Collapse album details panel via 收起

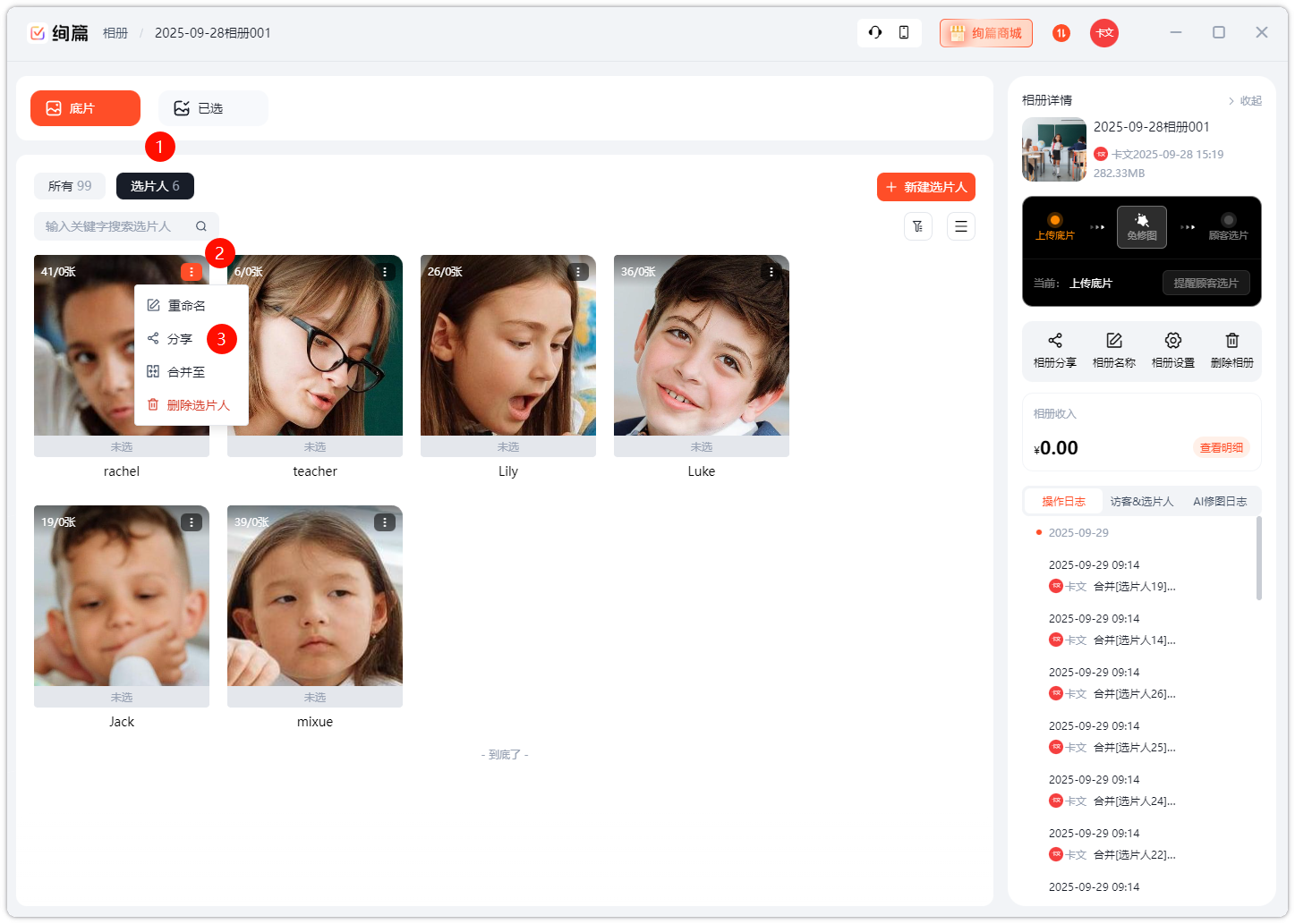1245,101
